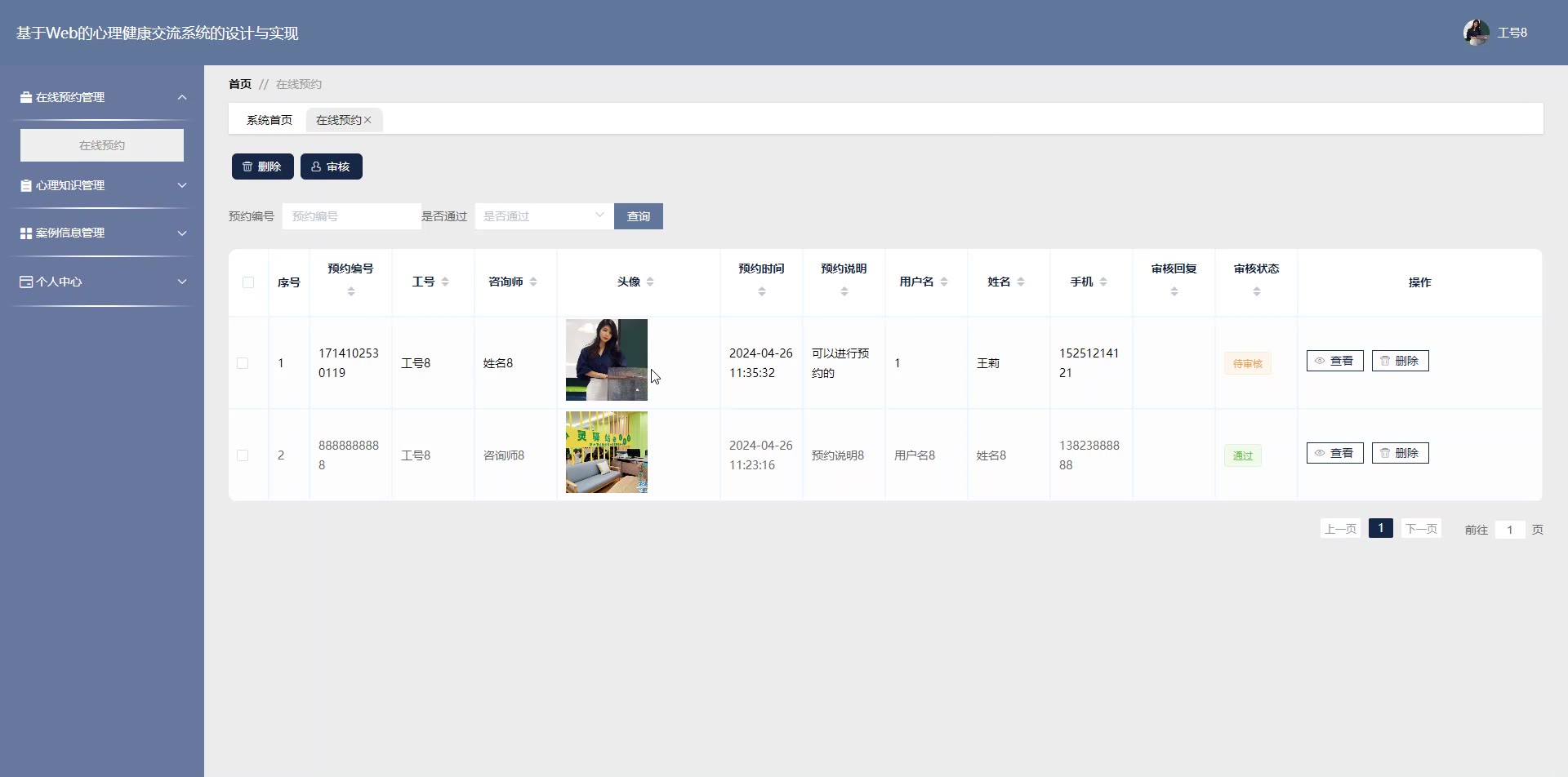Image resolution: width=1568 pixels, height=777 pixels.
Task: Select page 1 in pagination
Action: coord(1381,528)
